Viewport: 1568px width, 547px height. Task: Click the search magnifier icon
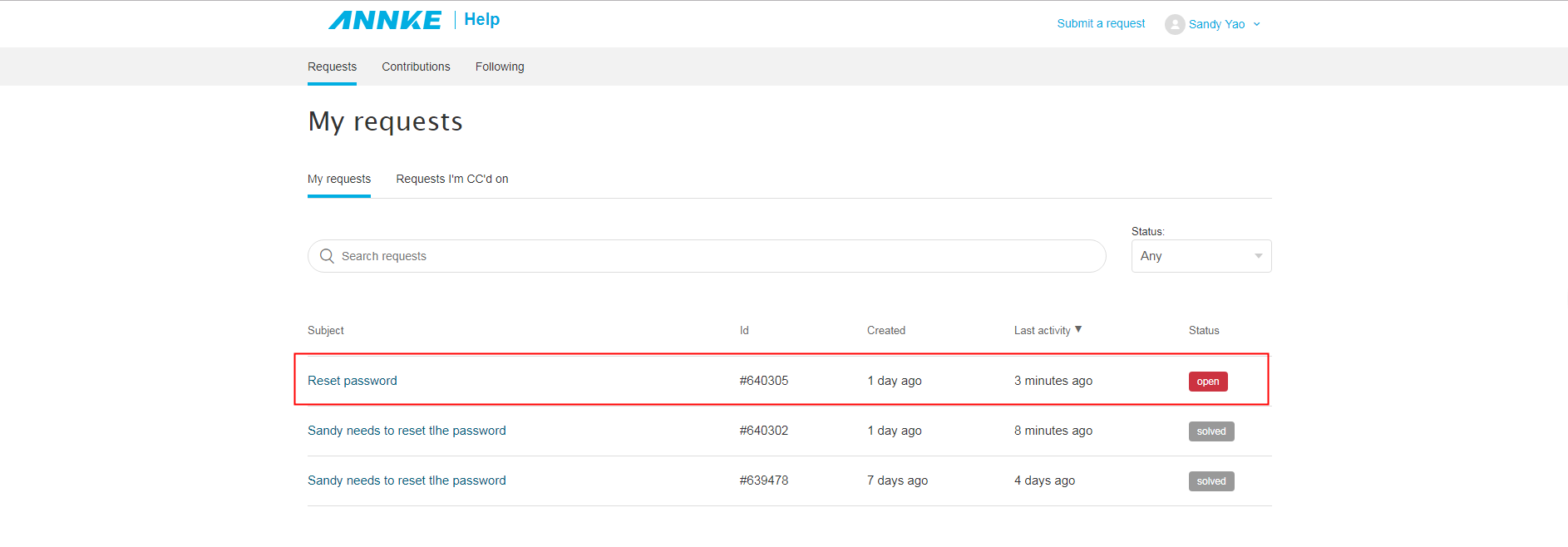pos(327,256)
